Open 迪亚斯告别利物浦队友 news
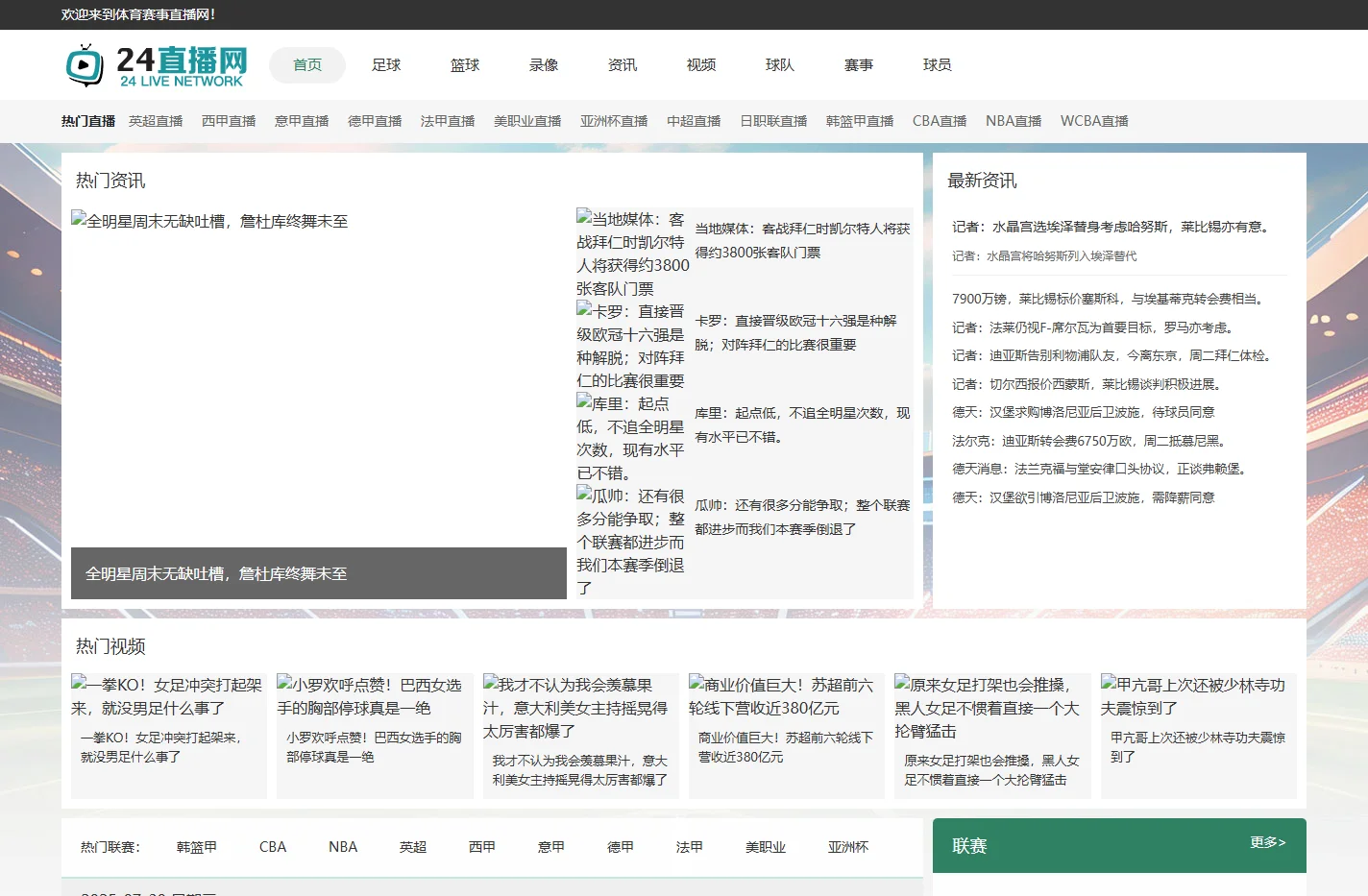Viewport: 1368px width, 896px height. click(x=1114, y=355)
